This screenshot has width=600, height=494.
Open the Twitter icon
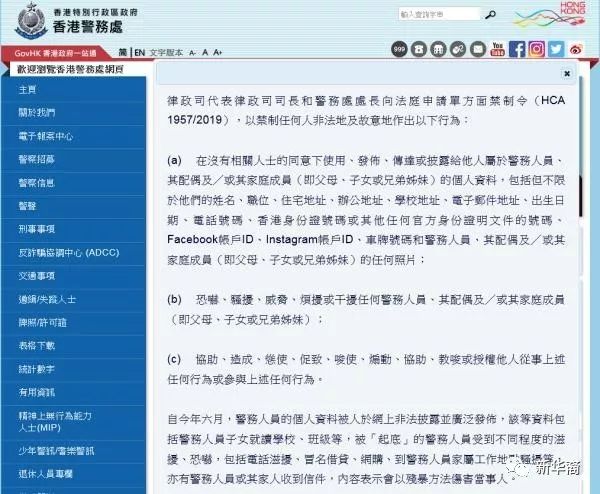click(556, 49)
